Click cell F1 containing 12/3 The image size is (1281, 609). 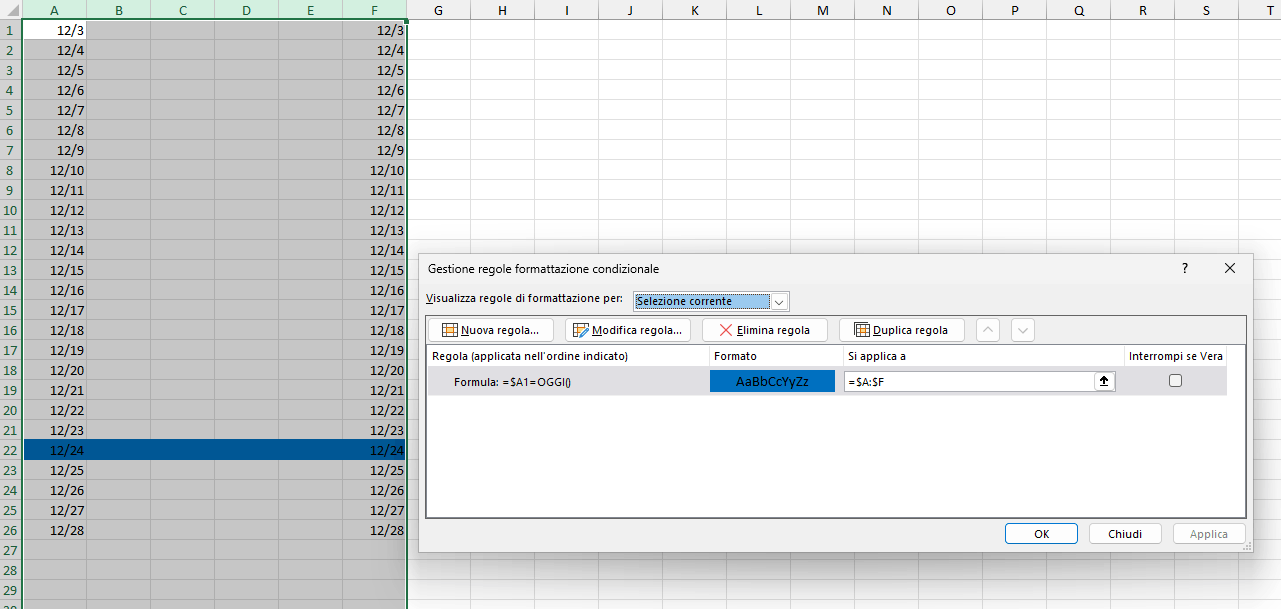pyautogui.click(x=374, y=30)
